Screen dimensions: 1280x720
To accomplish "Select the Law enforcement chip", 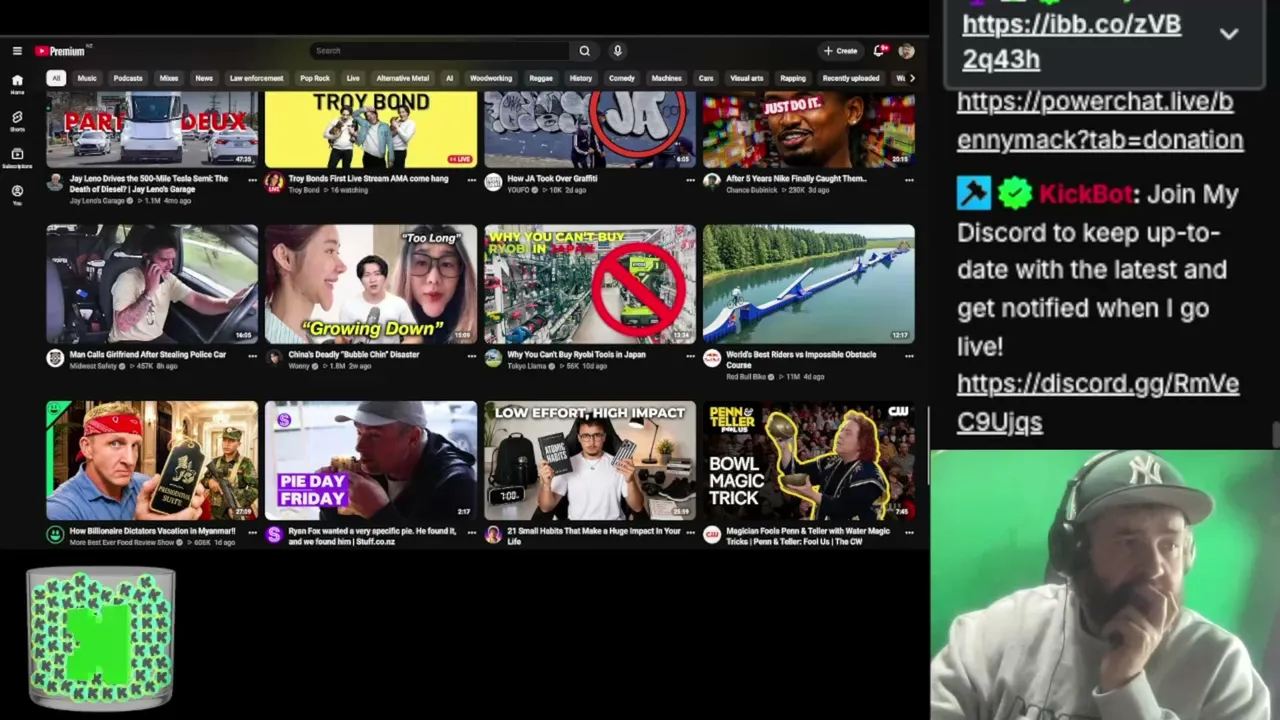I will [256, 78].
